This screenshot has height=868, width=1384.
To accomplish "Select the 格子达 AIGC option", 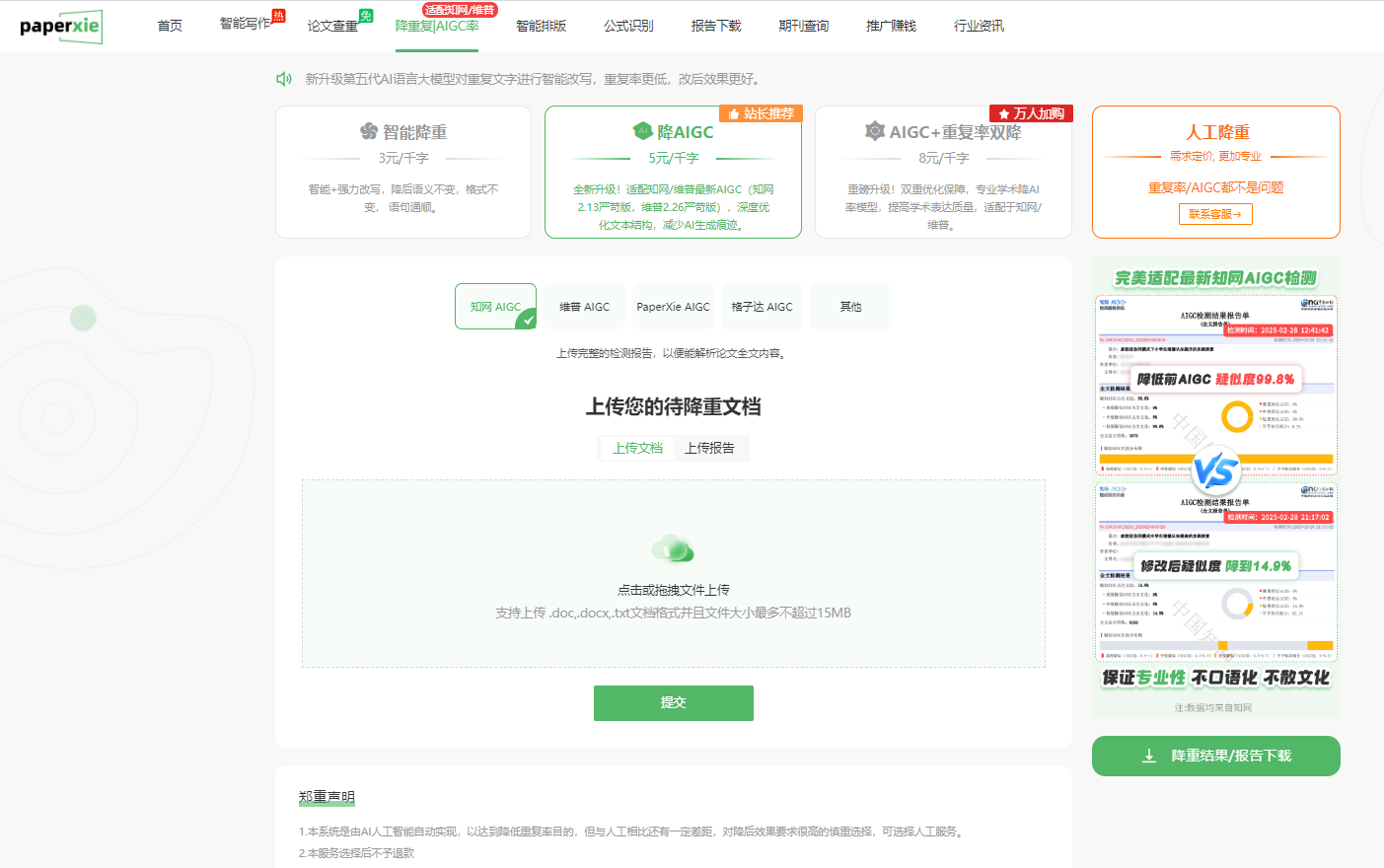I will click(x=762, y=307).
